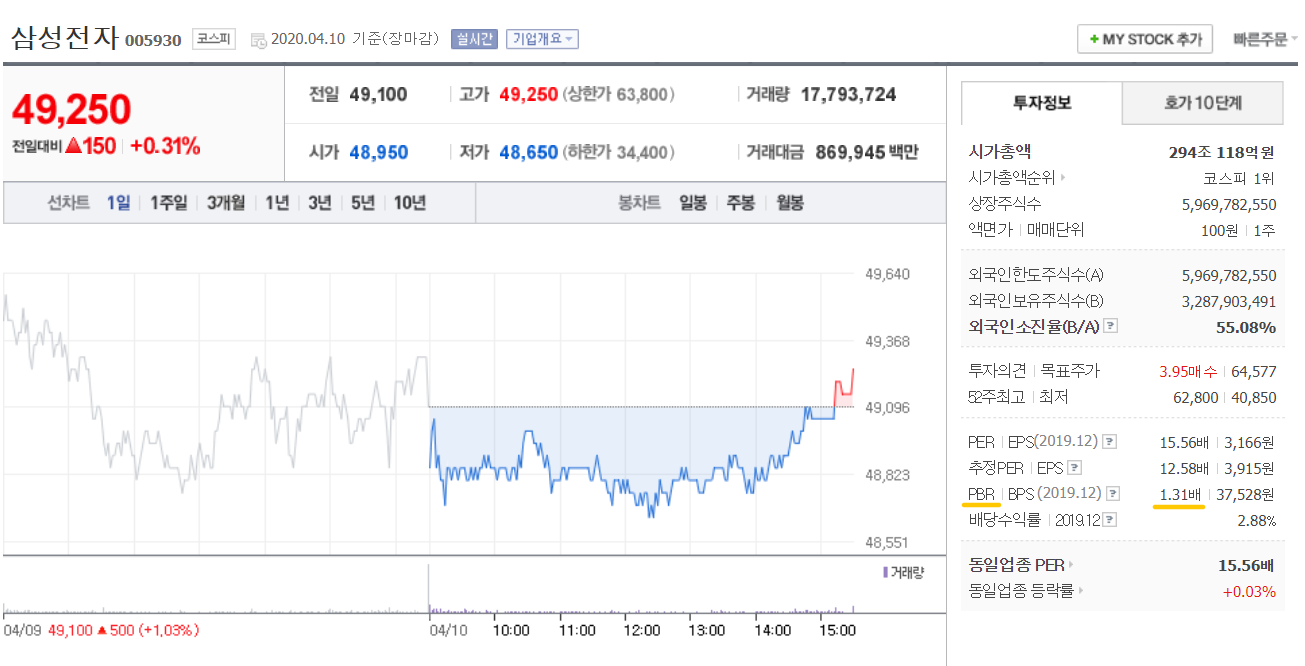
Task: Click the 목표주가 link
Action: click(x=1071, y=371)
